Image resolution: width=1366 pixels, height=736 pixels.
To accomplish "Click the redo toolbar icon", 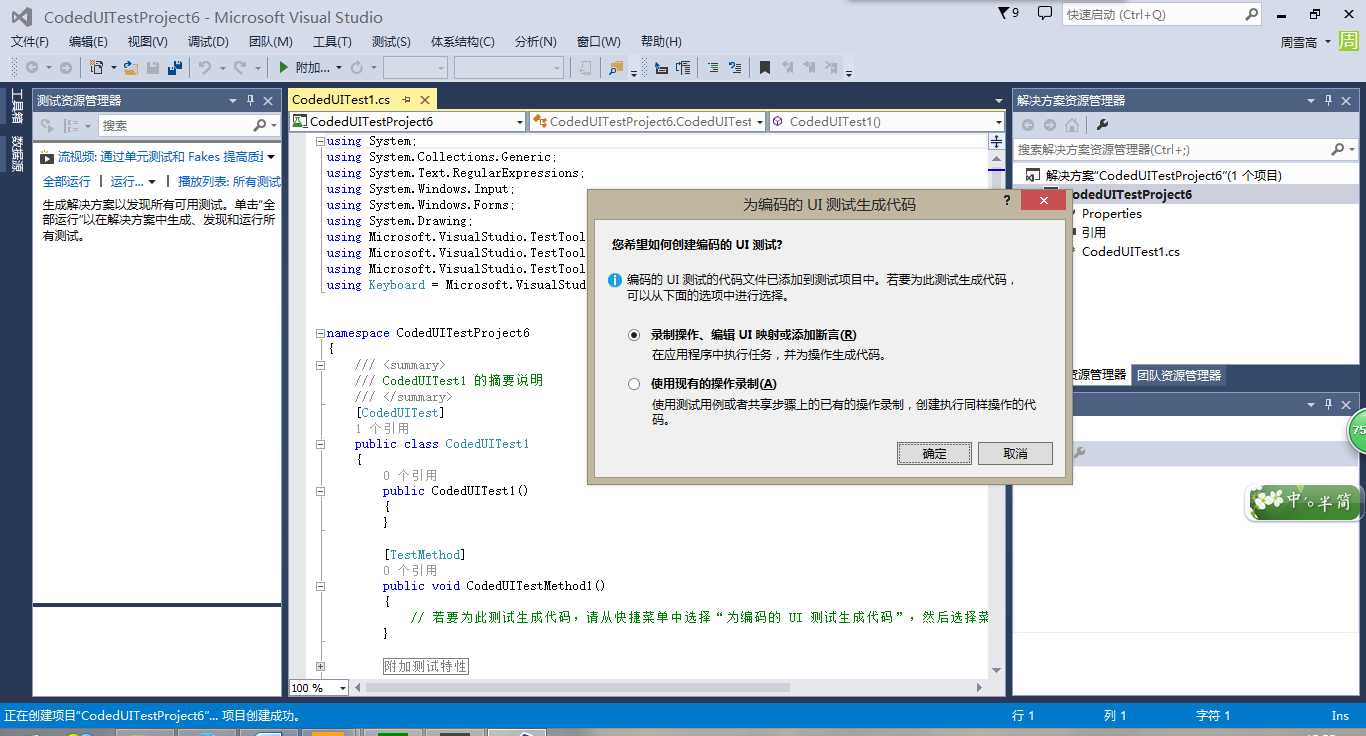I will [240, 68].
